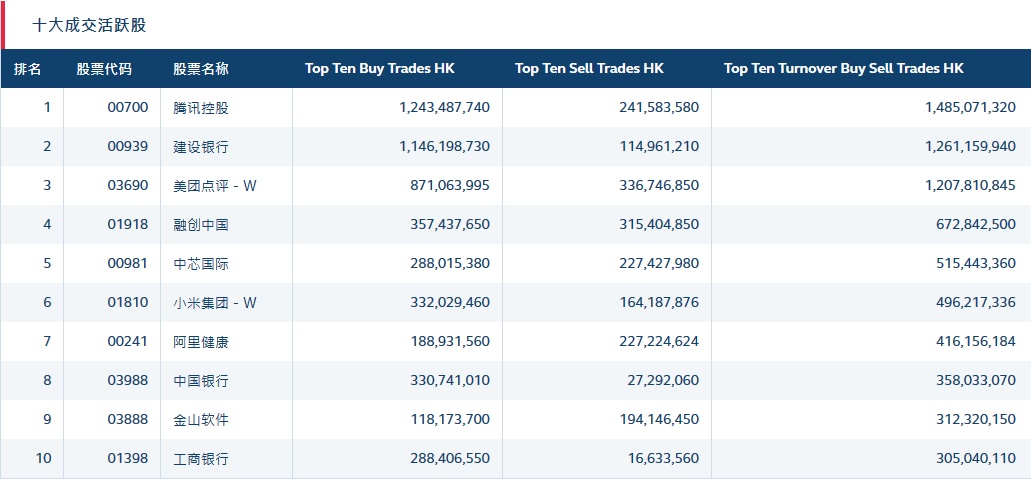Click the 十大成交活跃股 section title
The height and width of the screenshot is (479, 1031).
[89, 25]
